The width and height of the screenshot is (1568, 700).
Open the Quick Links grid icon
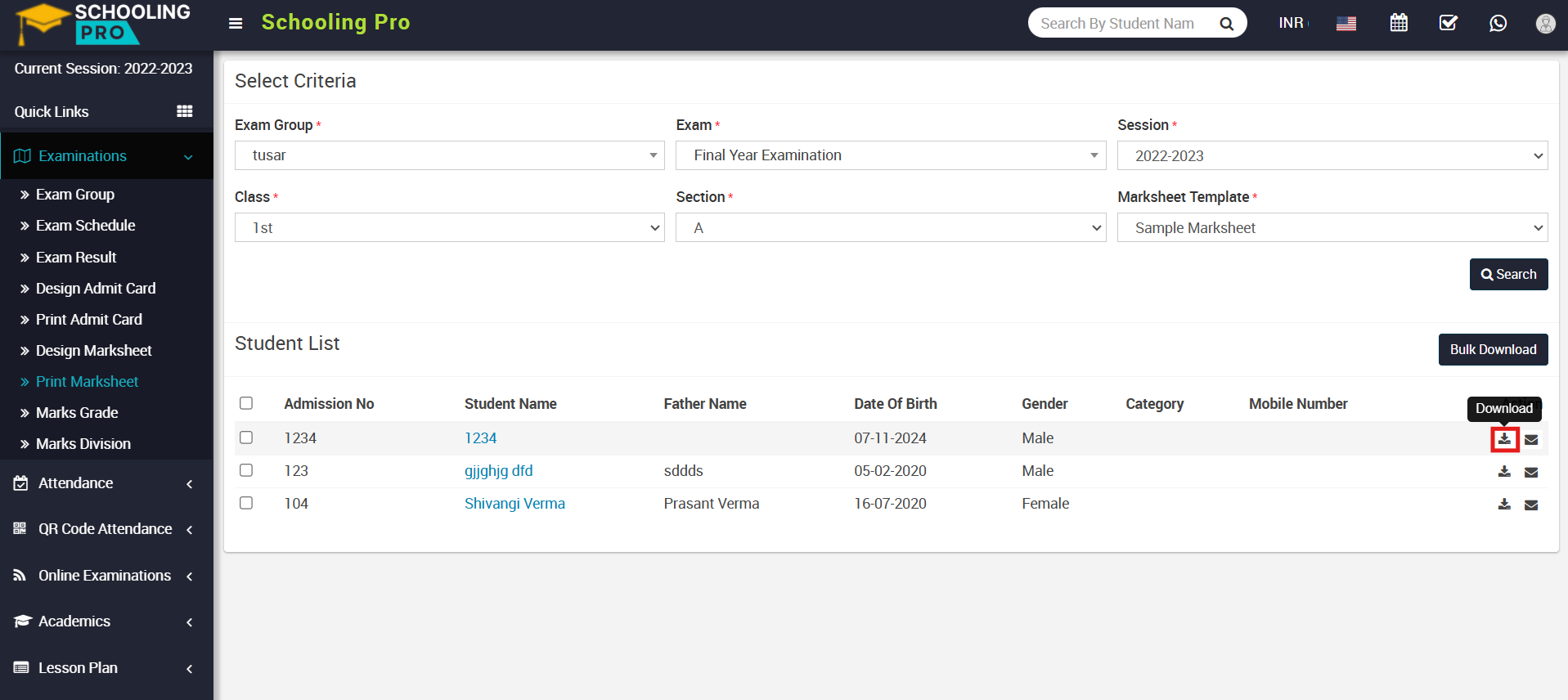coord(185,111)
